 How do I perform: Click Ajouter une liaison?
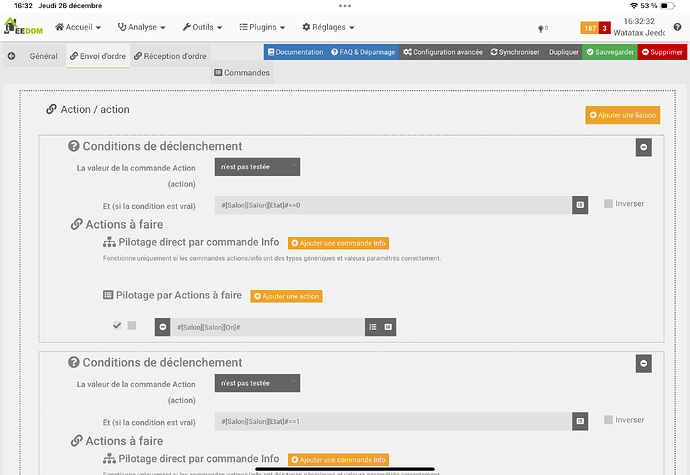(x=623, y=115)
